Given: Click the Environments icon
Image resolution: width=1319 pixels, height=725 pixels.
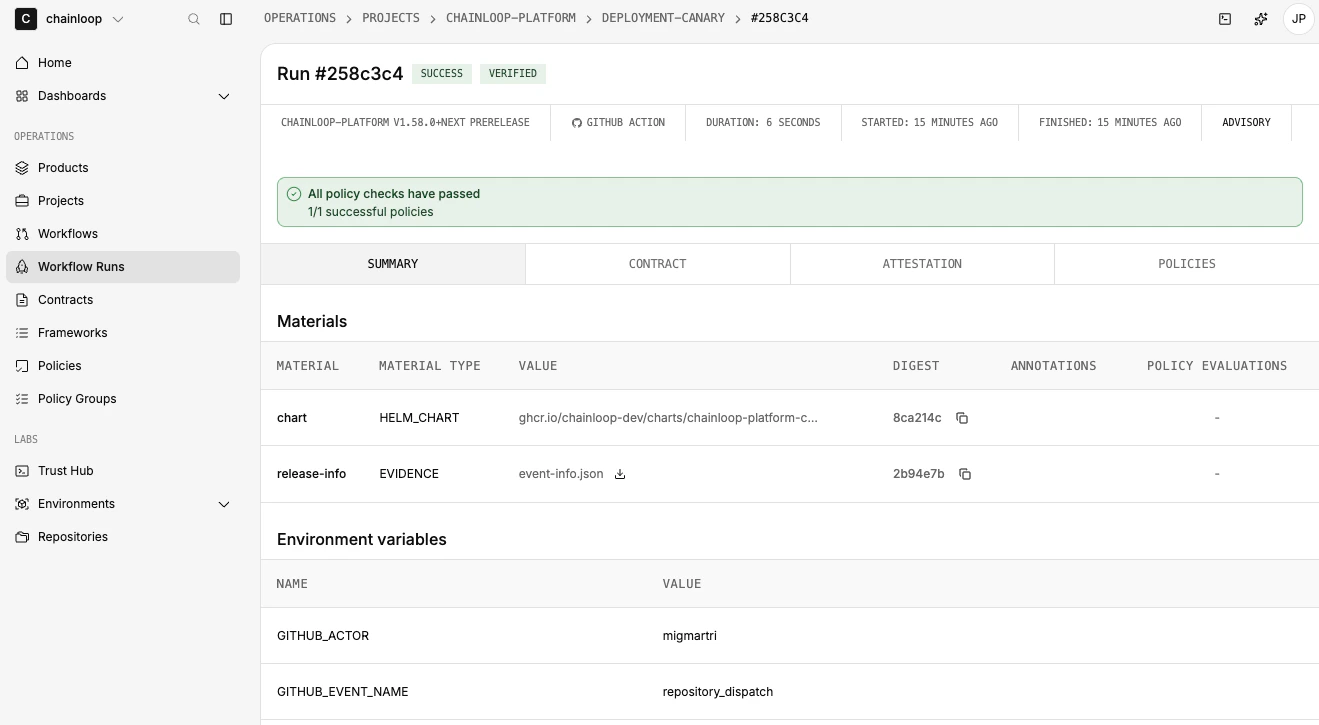Looking at the screenshot, I should (22, 504).
